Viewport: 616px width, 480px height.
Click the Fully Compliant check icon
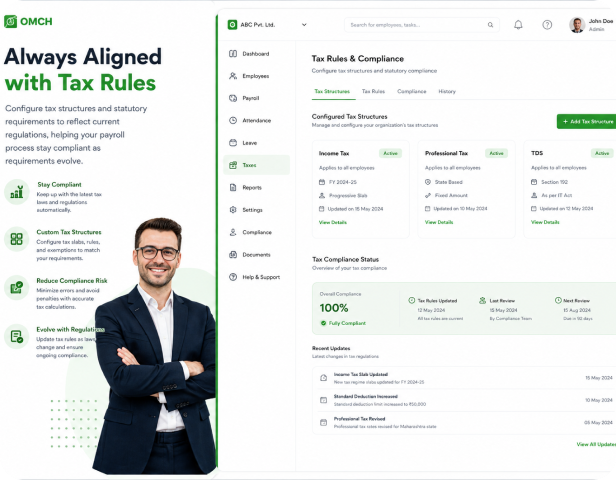point(323,323)
